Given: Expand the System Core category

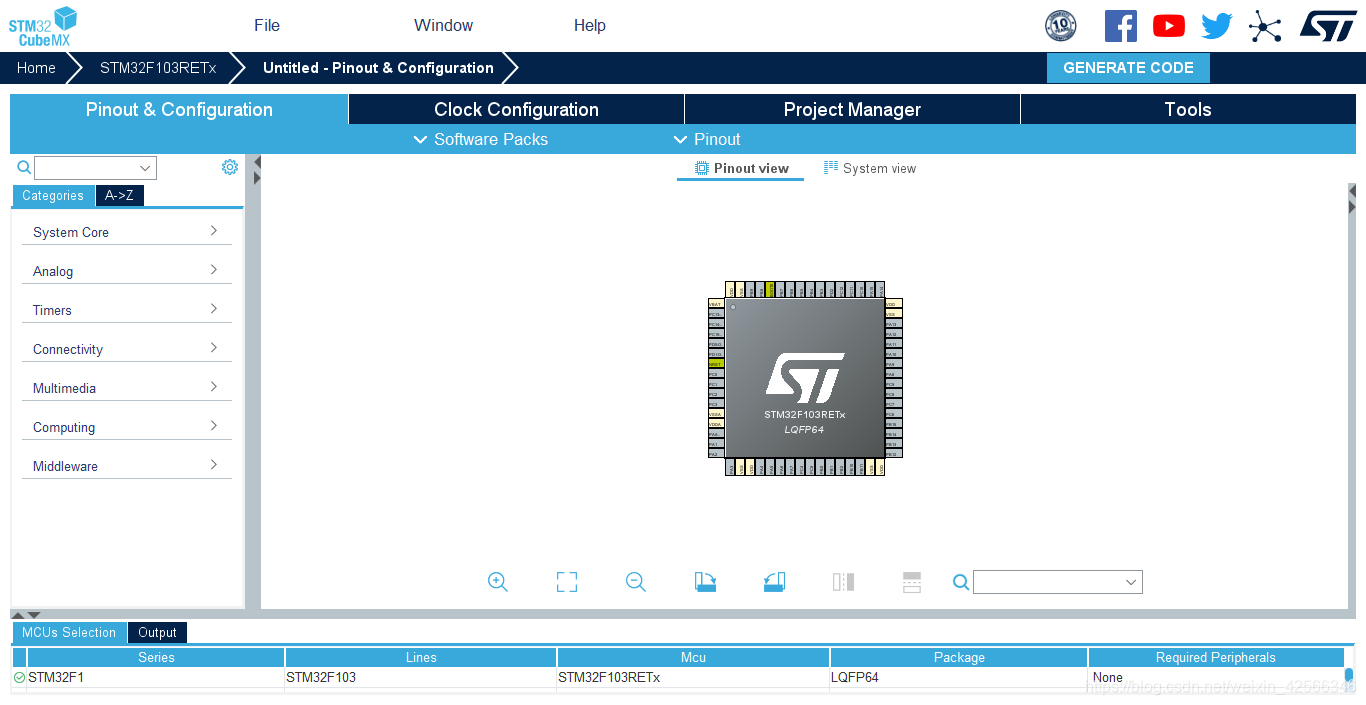Looking at the screenshot, I should coord(126,232).
